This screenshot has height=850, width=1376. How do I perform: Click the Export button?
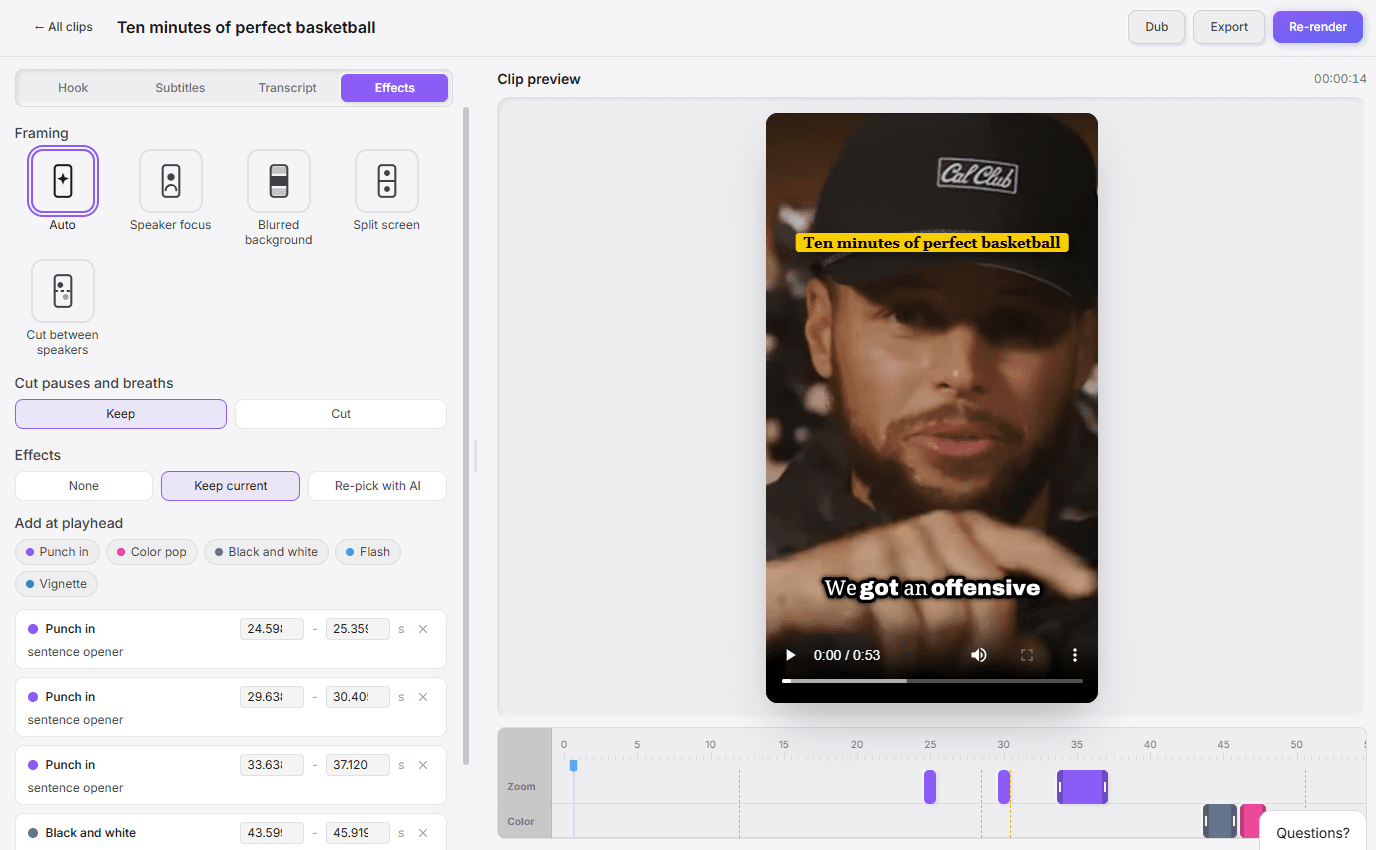[x=1229, y=27]
